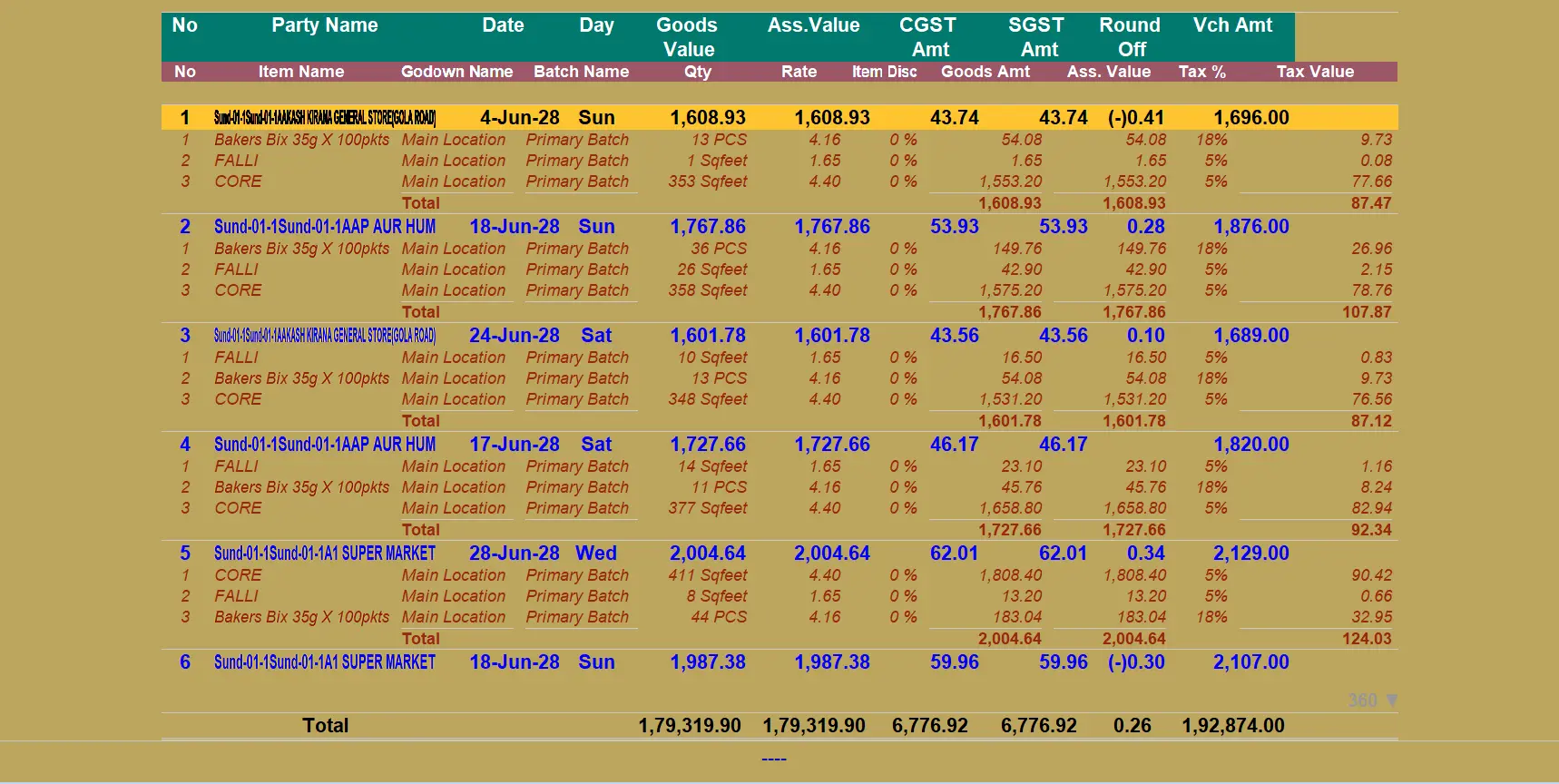1559x784 pixels.
Task: Click the Party Name column header
Action: tap(325, 25)
